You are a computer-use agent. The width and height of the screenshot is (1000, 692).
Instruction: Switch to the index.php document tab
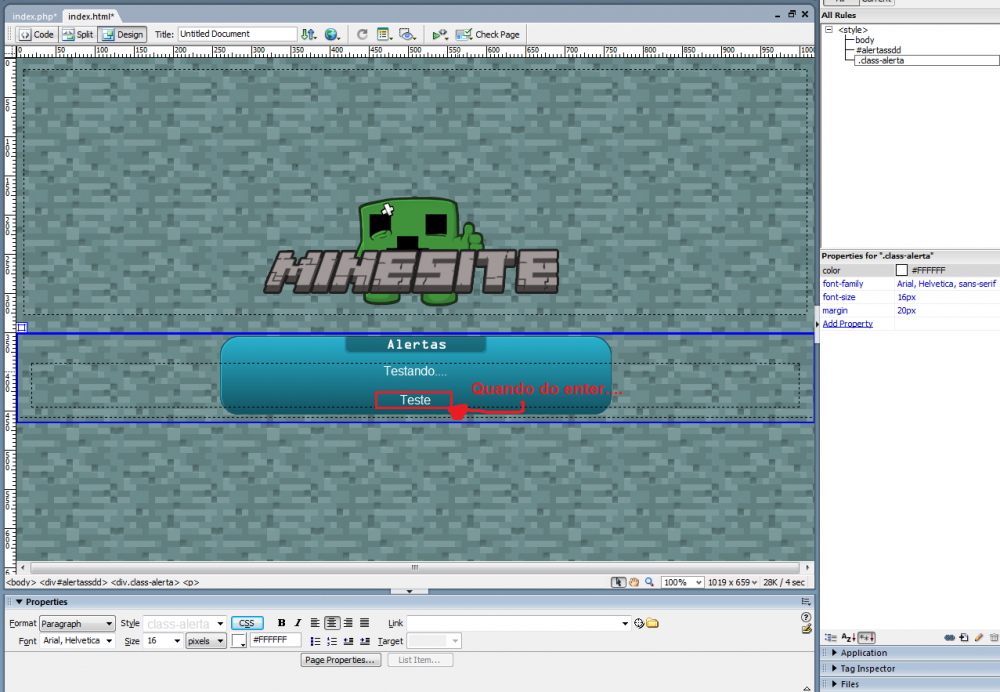33,17
